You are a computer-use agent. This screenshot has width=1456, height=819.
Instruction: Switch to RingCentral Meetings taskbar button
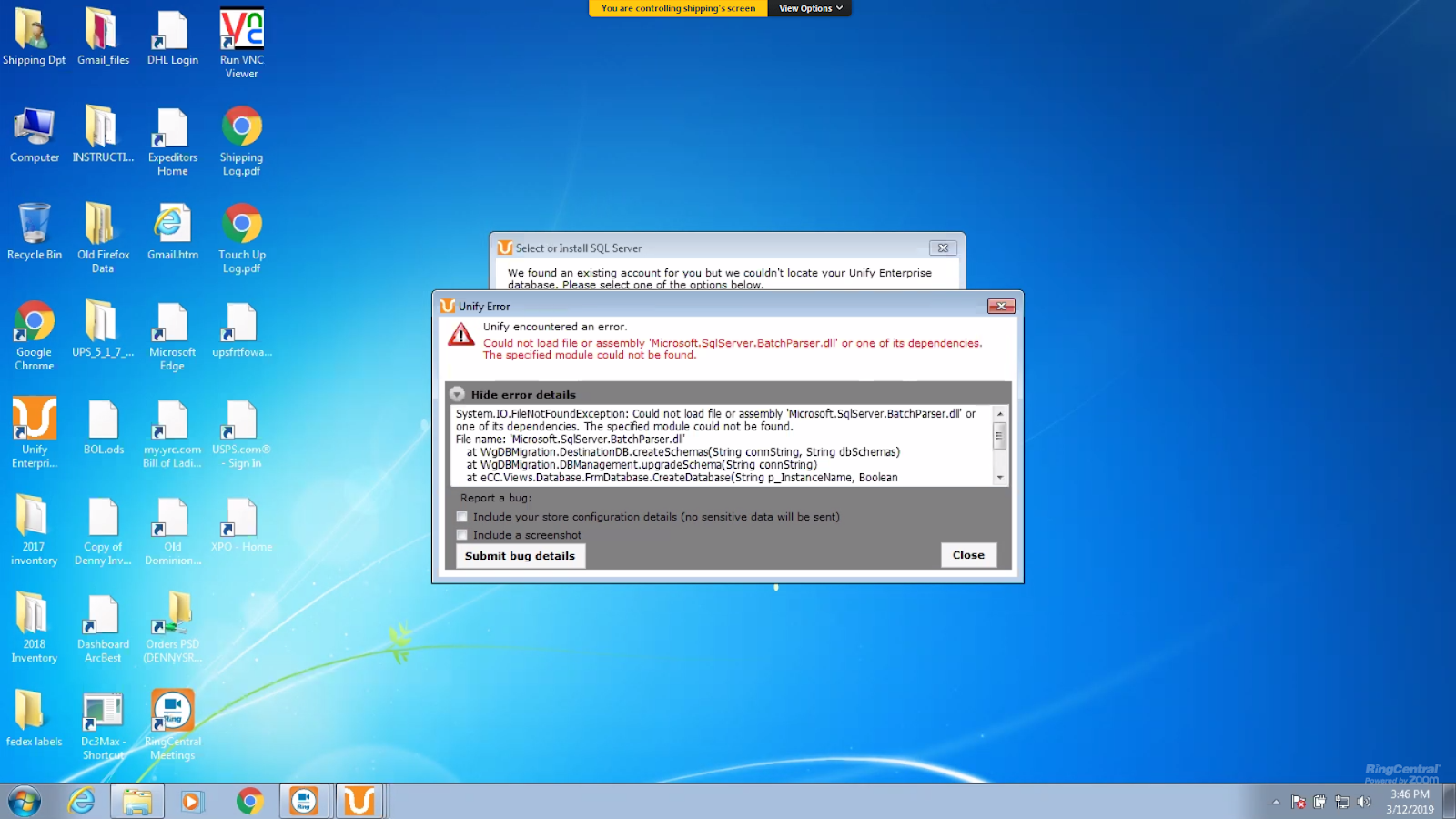[x=304, y=802]
